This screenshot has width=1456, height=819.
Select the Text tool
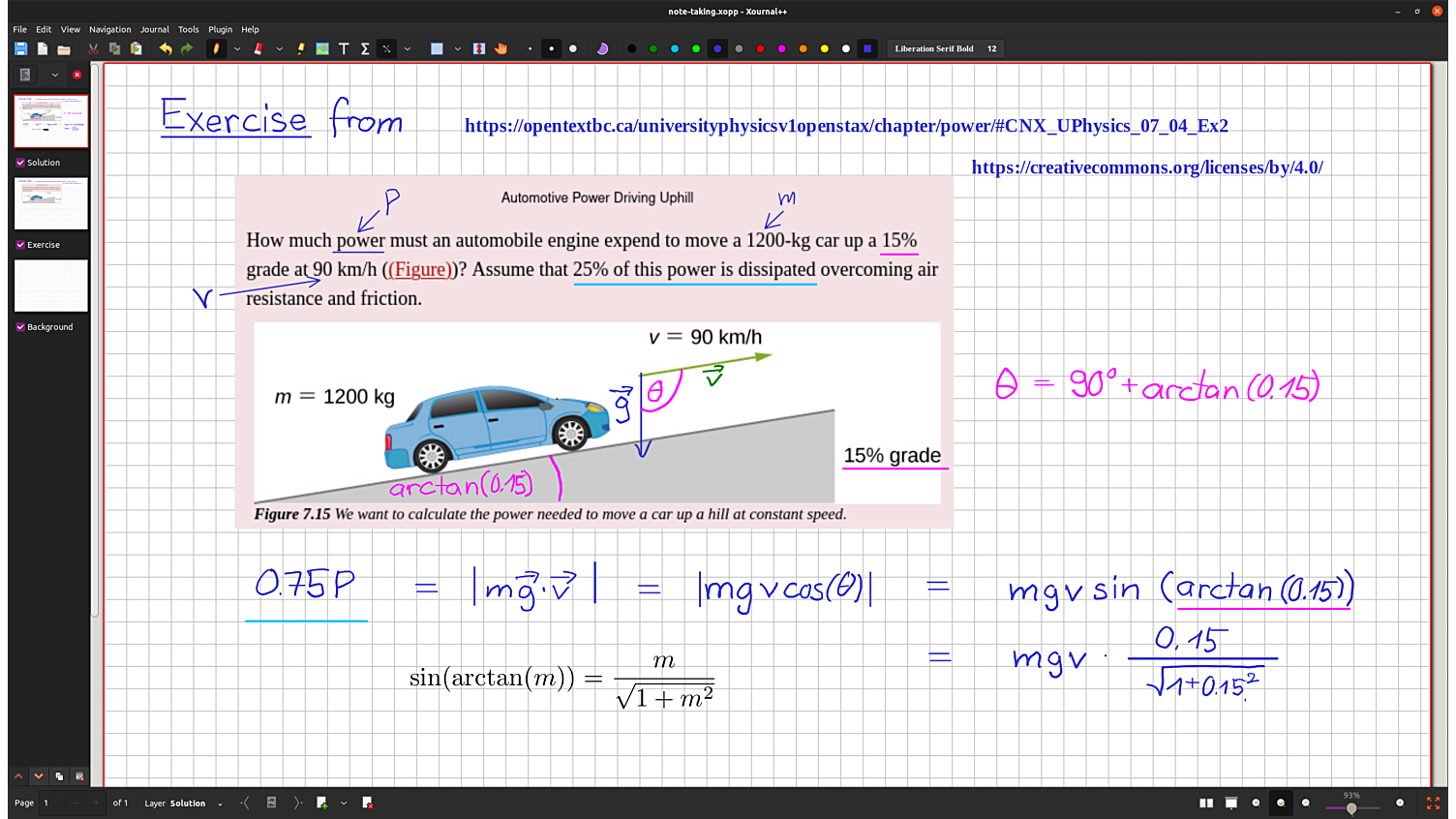click(x=344, y=48)
